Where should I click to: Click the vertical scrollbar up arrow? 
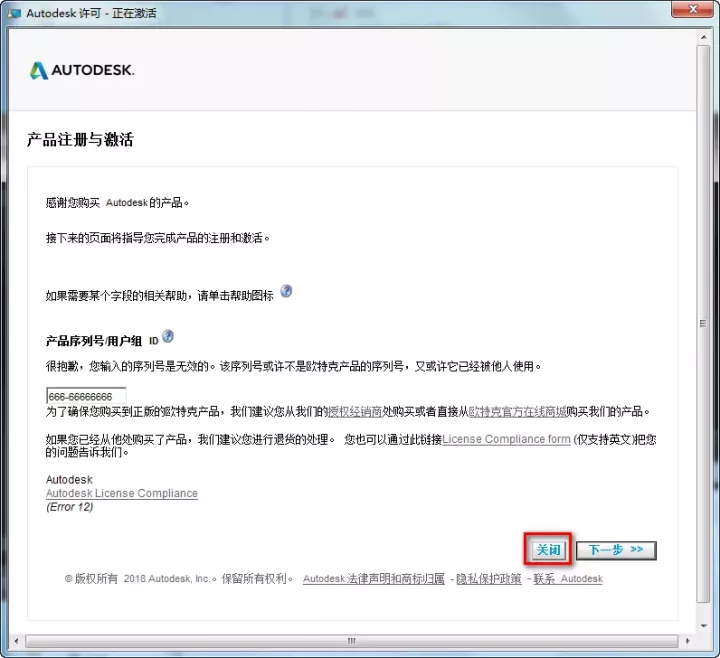click(703, 36)
